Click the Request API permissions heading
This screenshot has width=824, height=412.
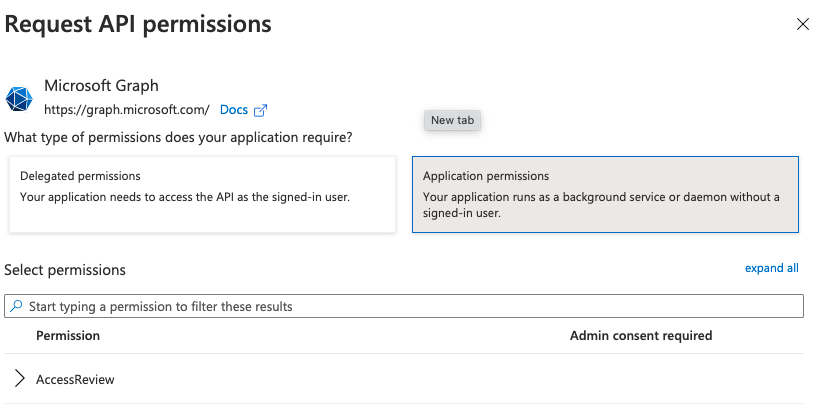[x=138, y=24]
